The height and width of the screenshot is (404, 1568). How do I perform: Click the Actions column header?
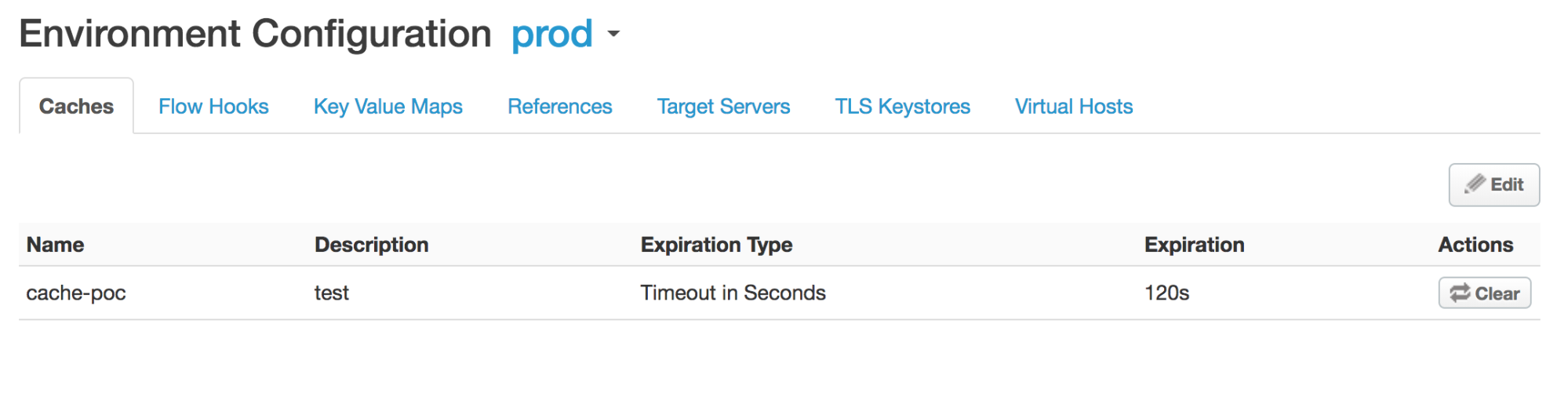1475,245
